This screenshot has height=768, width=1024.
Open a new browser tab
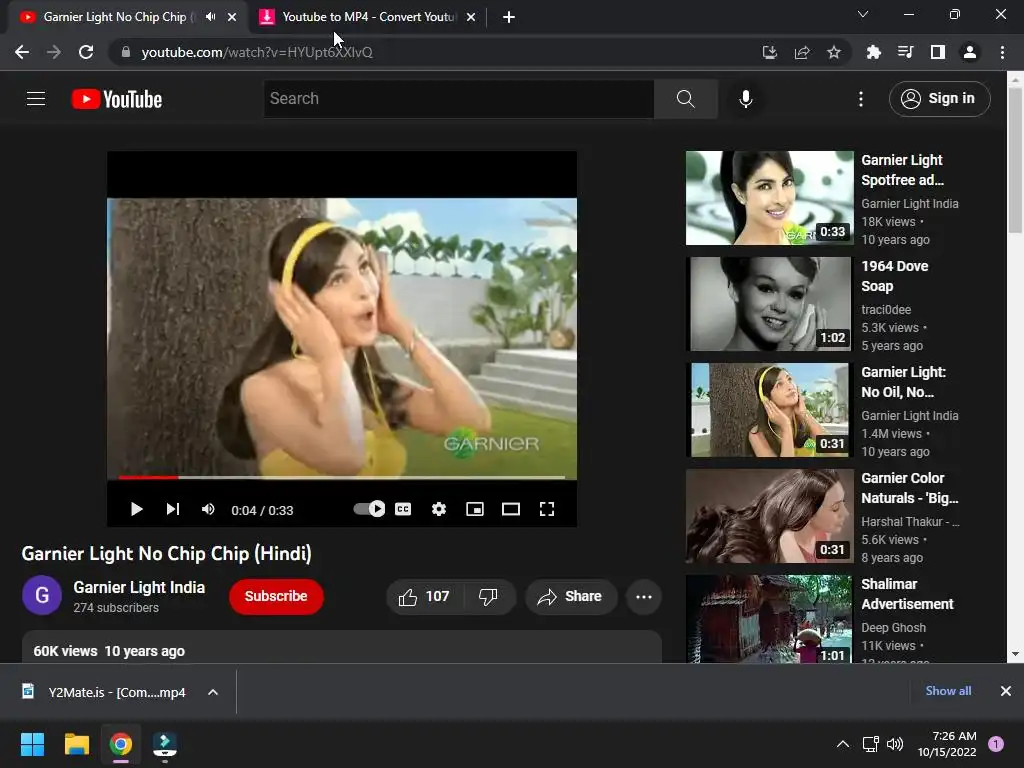click(509, 17)
